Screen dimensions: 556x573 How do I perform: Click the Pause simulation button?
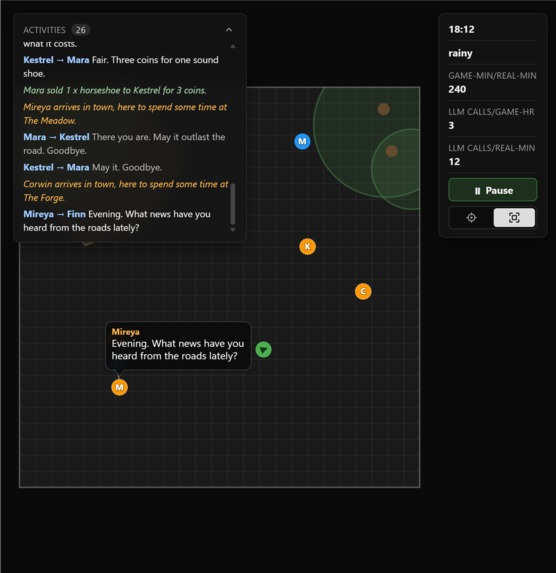point(492,190)
